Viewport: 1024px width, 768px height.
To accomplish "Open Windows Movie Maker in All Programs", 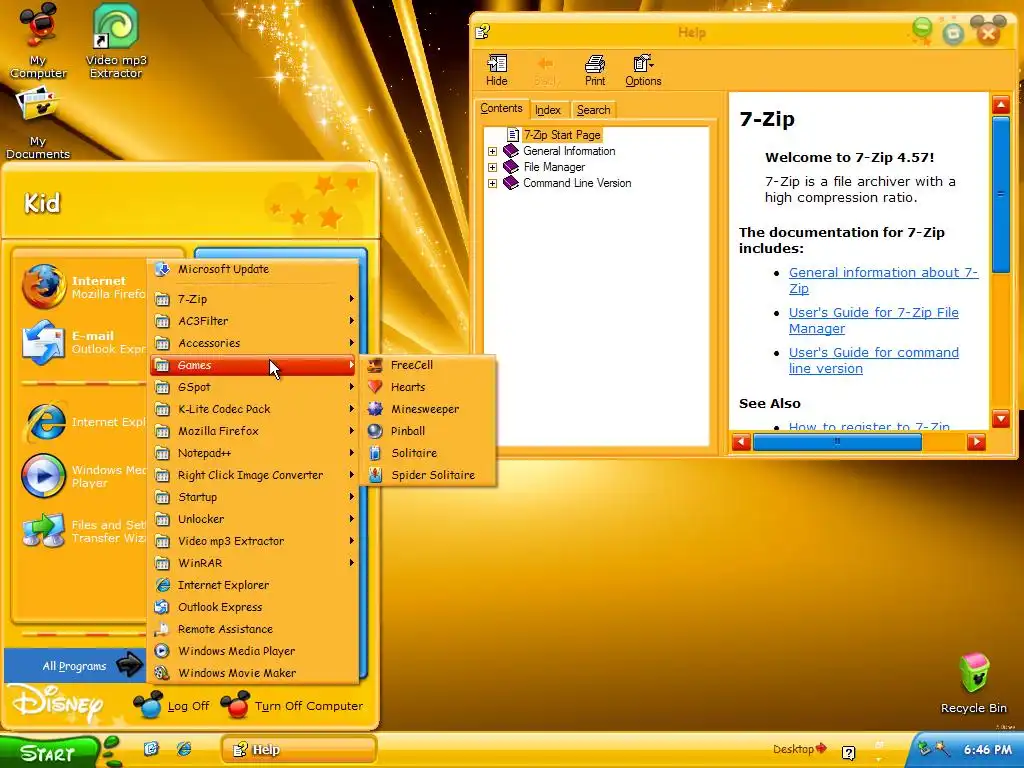I will pyautogui.click(x=255, y=673).
